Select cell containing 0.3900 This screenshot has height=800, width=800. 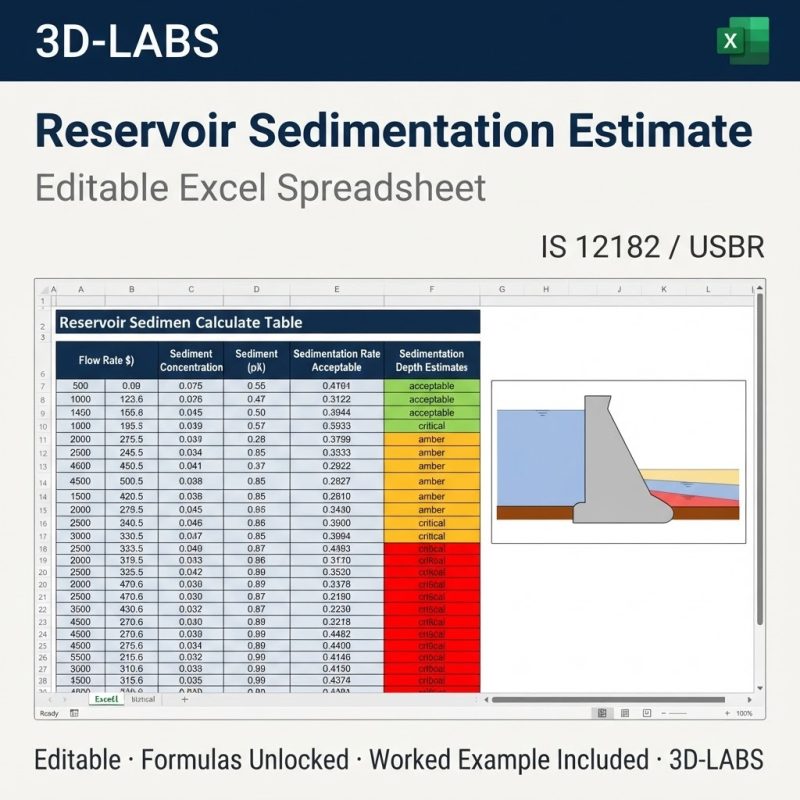click(x=337, y=523)
